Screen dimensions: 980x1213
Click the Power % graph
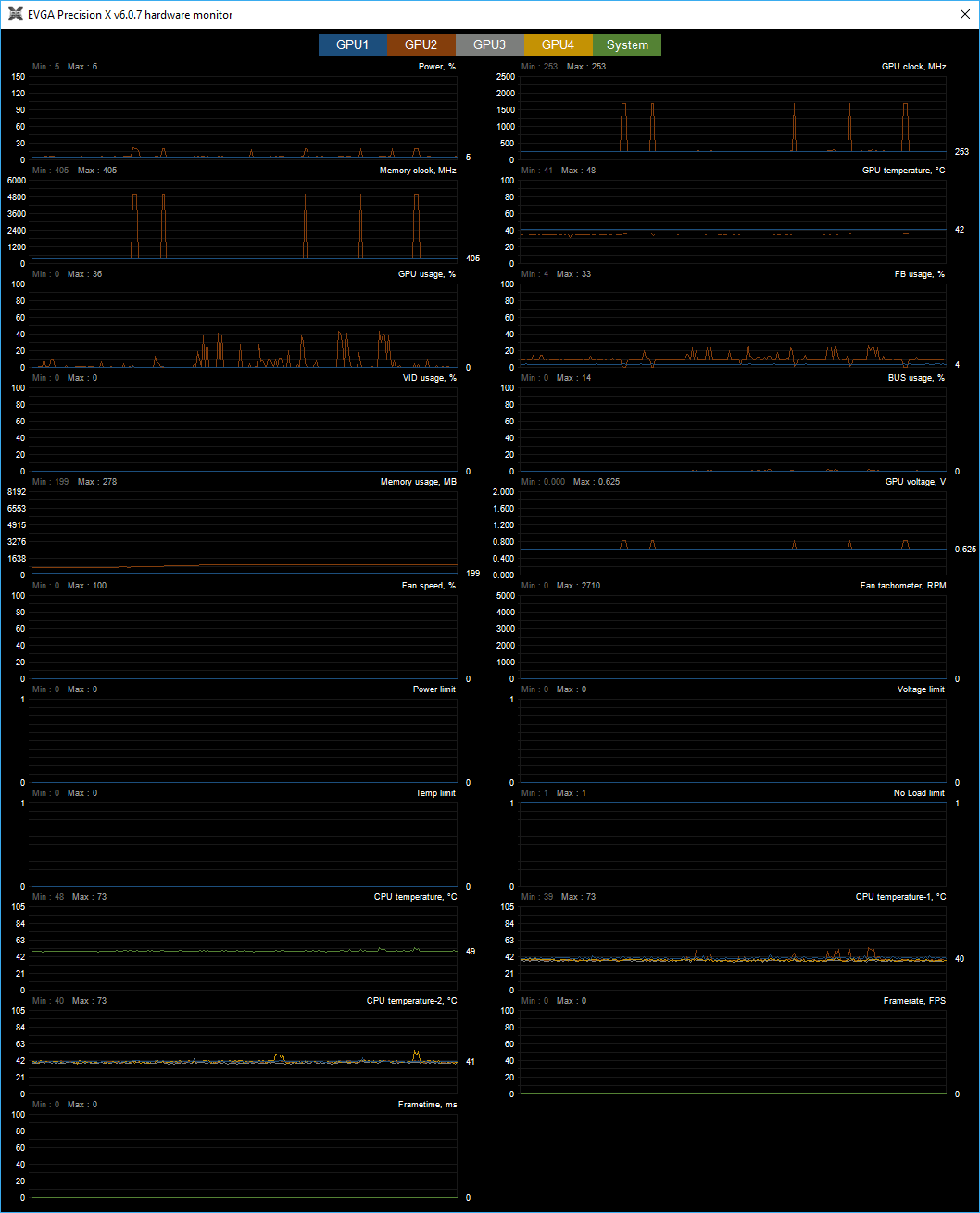click(244, 118)
